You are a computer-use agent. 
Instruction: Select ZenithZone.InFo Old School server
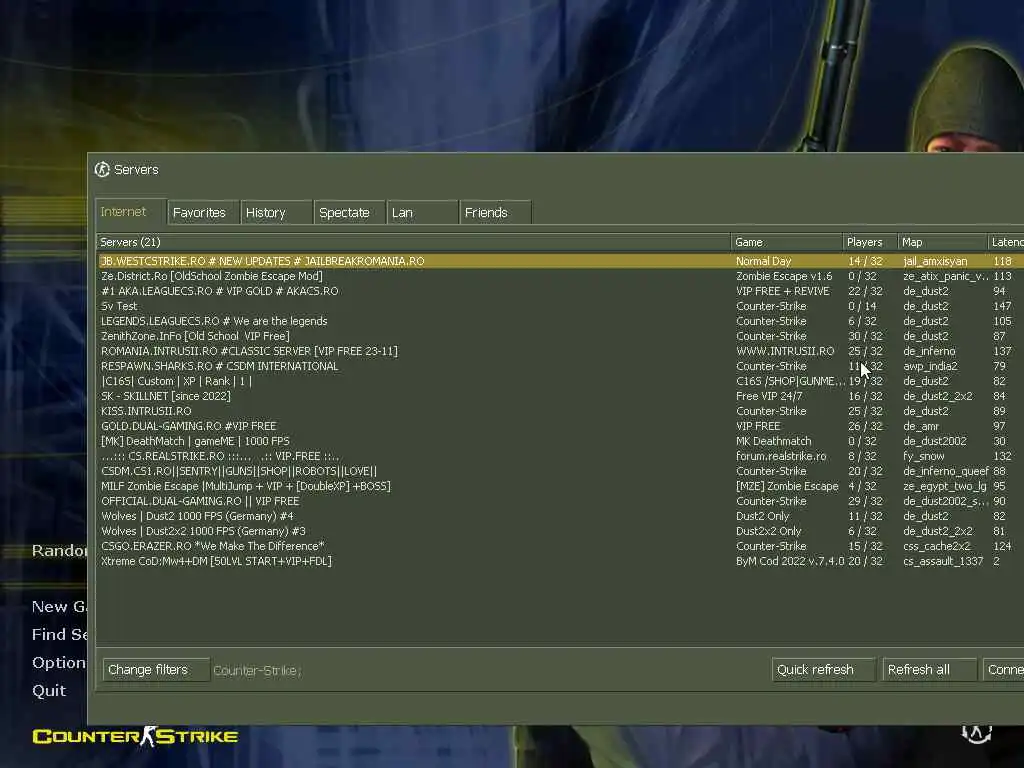pyautogui.click(x=560, y=336)
